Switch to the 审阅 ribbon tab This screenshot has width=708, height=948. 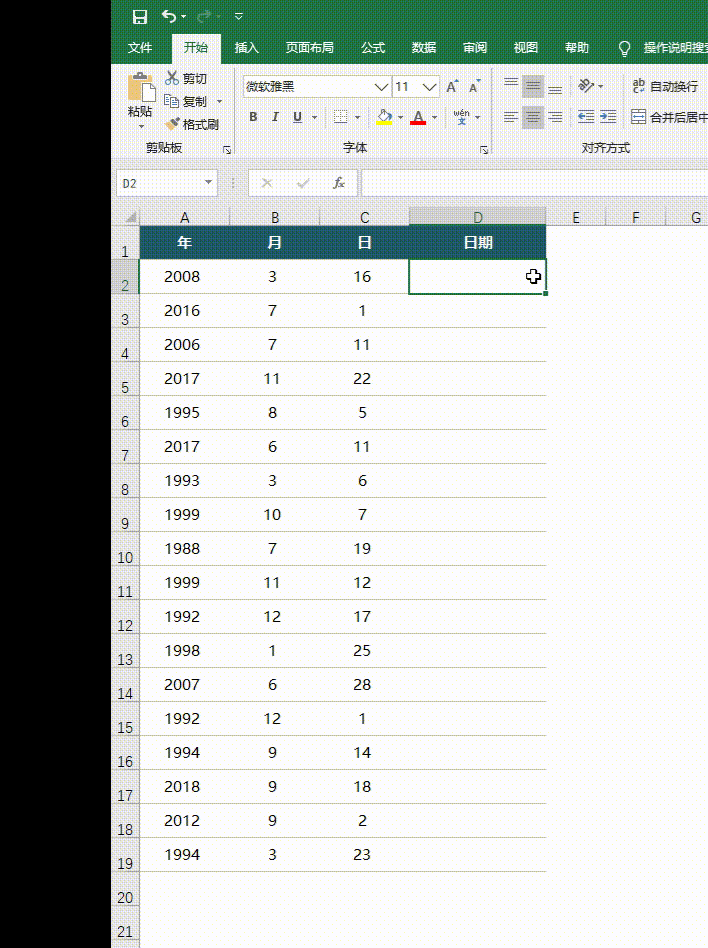coord(475,48)
